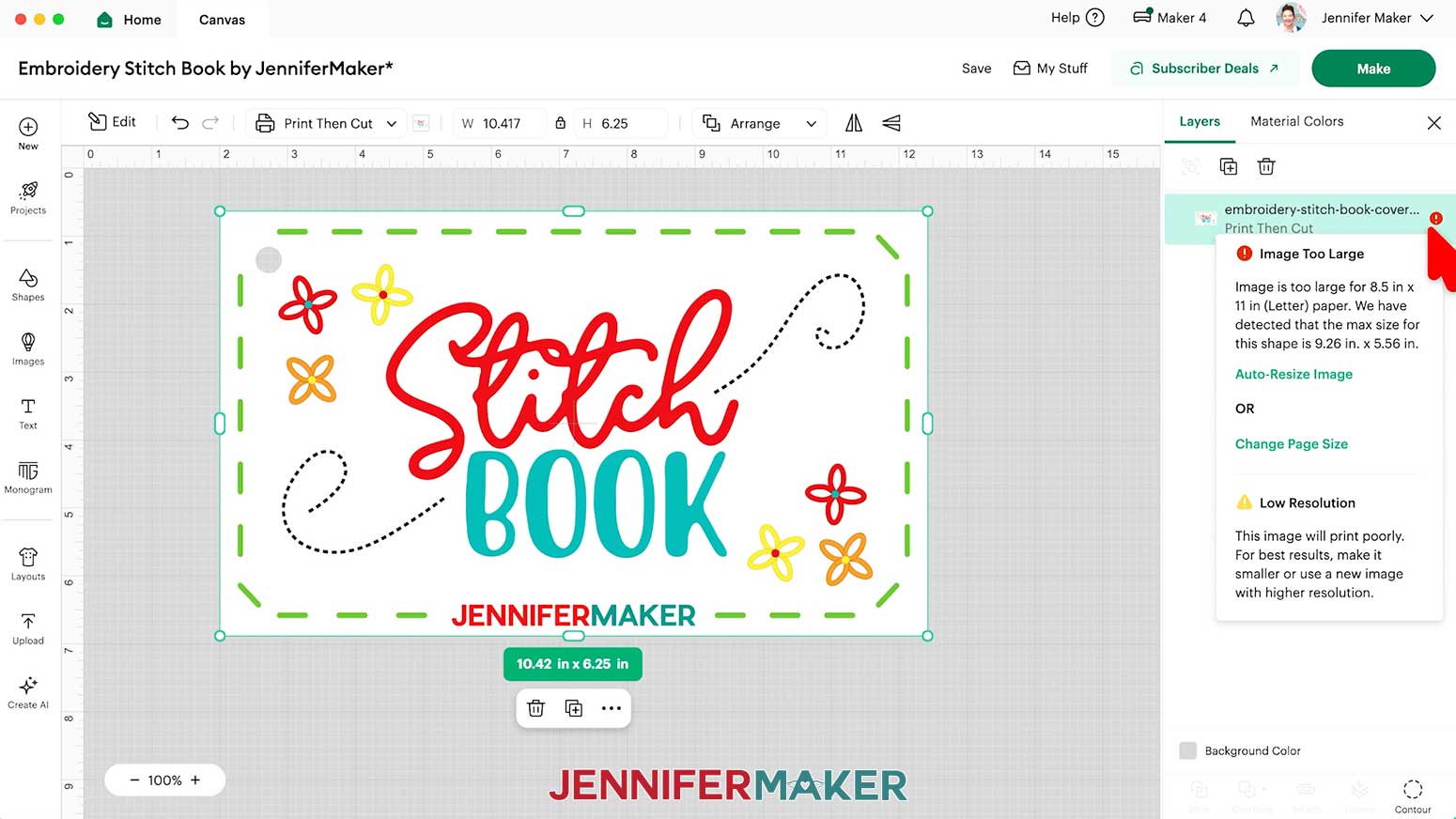The height and width of the screenshot is (819, 1456).
Task: Click Auto-Resize Image link
Action: [1293, 374]
